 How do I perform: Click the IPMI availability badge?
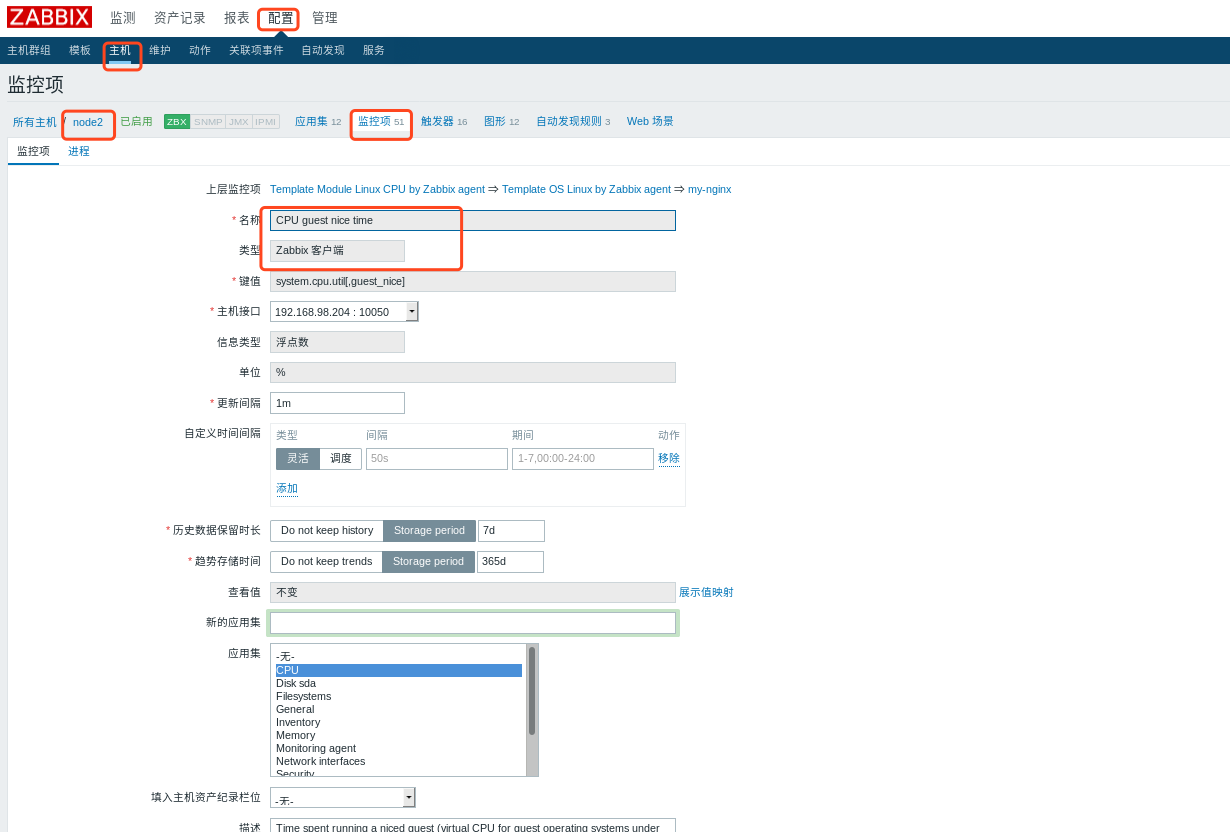click(x=266, y=121)
